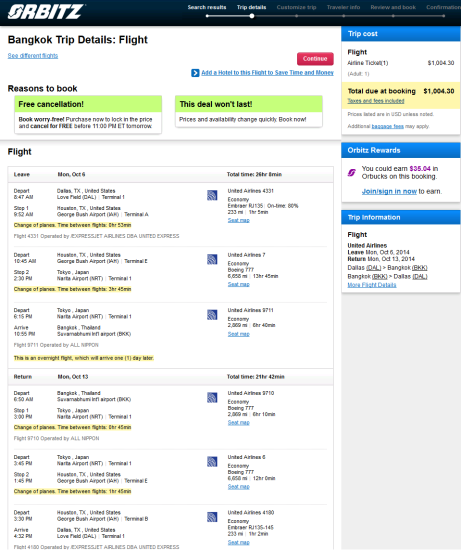Image resolution: width=461 pixels, height=550 pixels.
Task: Select the Trip details step
Action: tap(251, 7)
